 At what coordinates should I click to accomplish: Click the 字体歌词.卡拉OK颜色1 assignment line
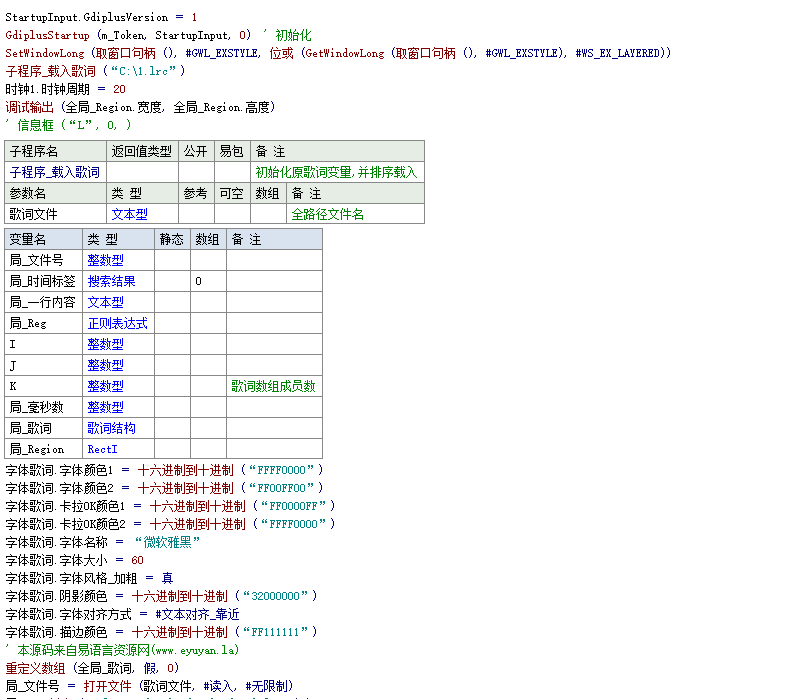(171, 506)
